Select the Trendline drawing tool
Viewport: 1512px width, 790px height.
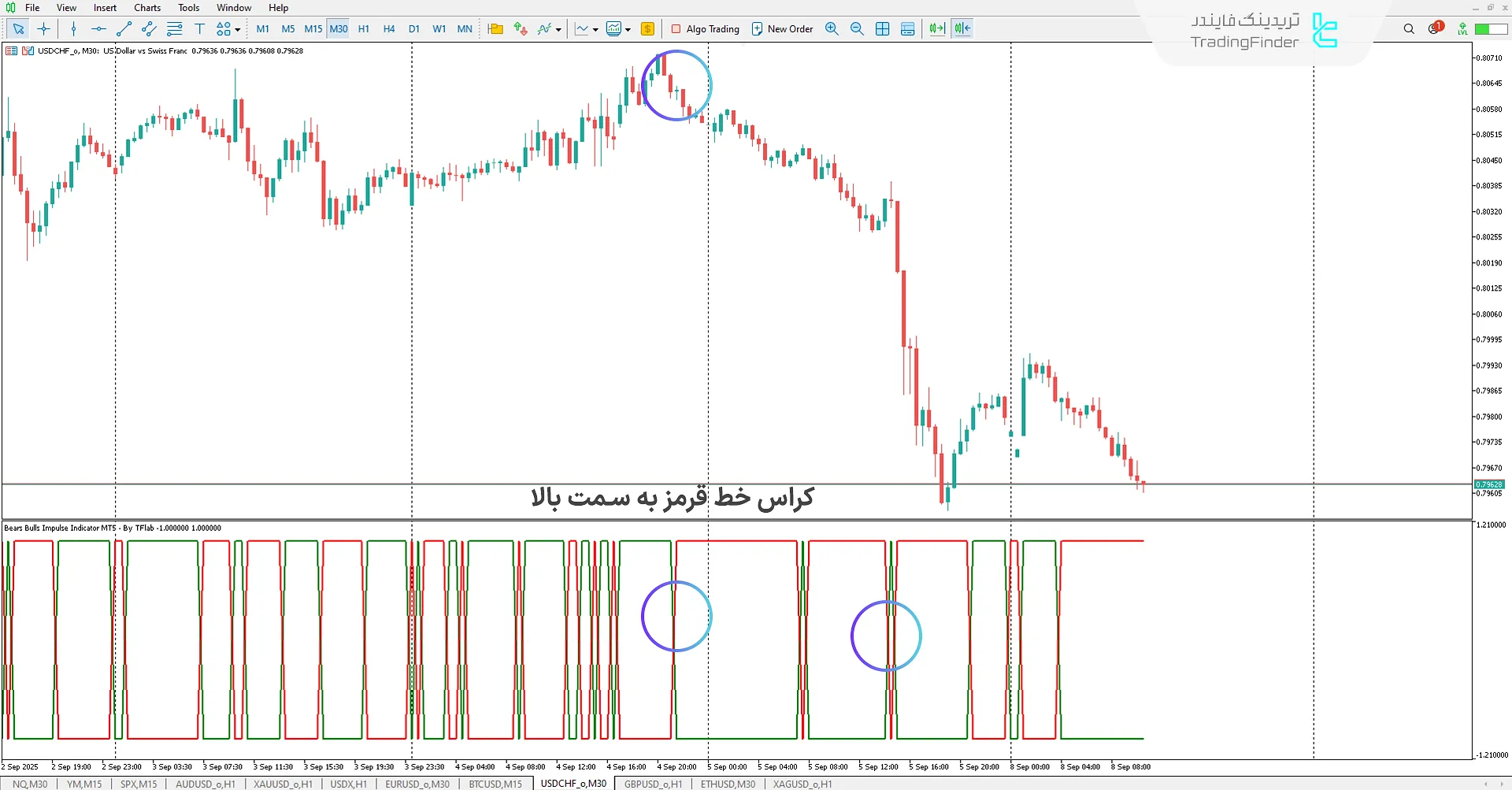click(x=123, y=28)
